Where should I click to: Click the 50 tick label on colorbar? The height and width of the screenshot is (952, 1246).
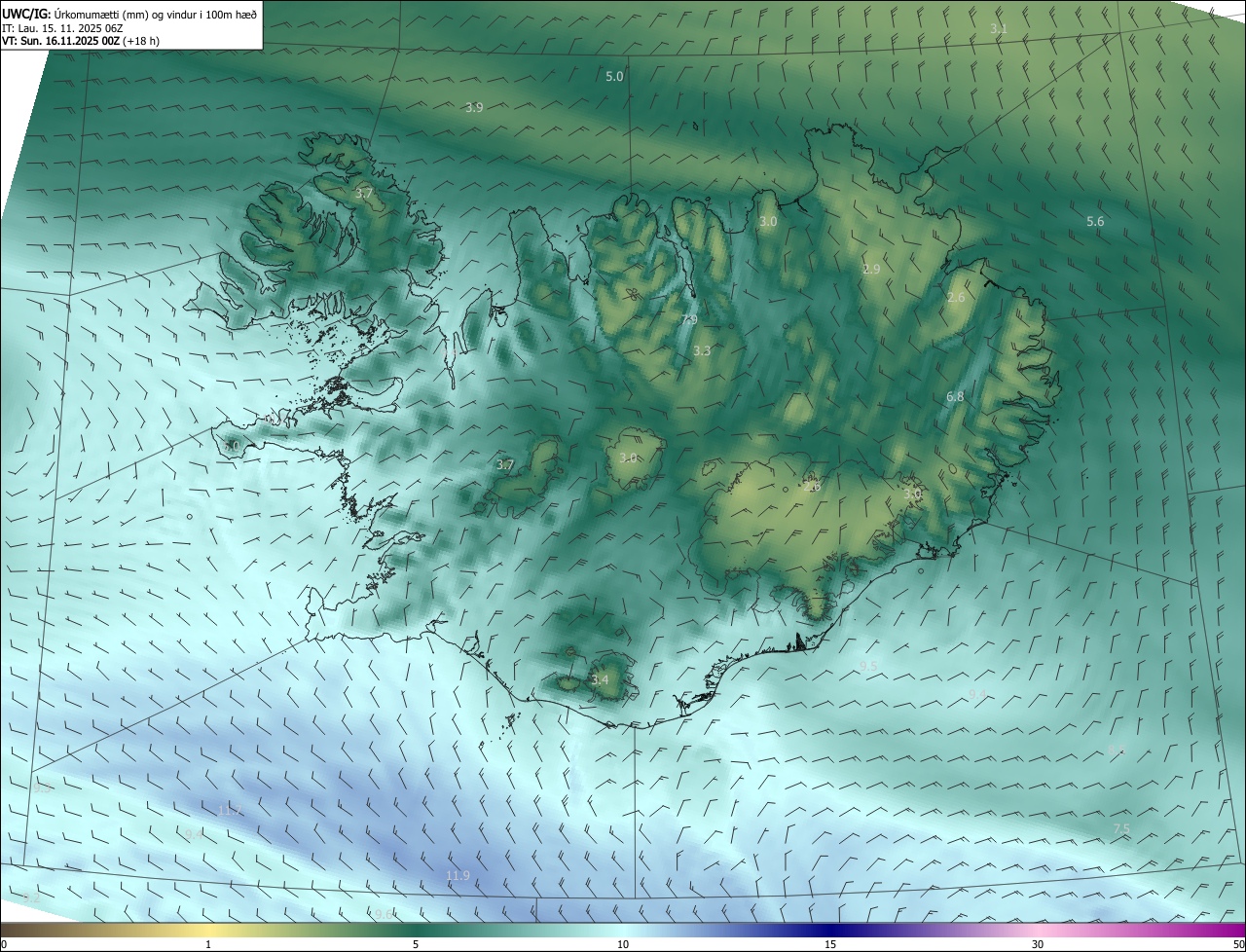click(x=1238, y=944)
